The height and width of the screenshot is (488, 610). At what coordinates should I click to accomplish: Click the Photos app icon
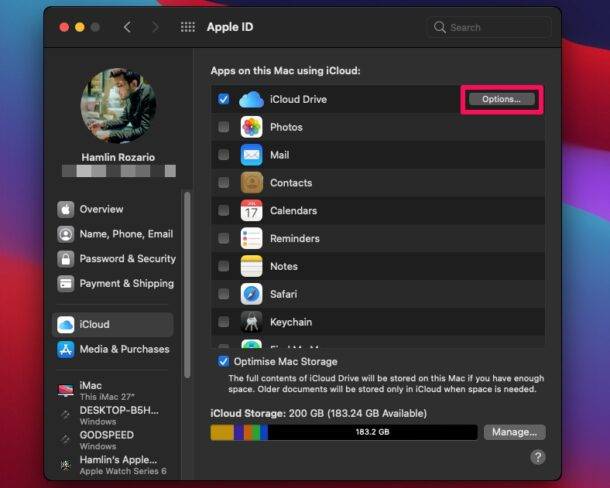(251, 127)
